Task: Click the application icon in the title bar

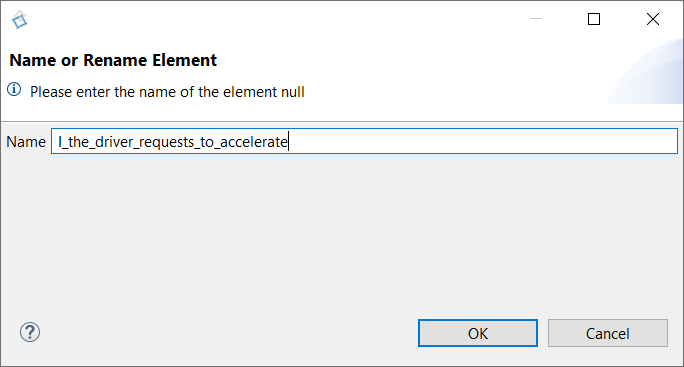Action: [x=20, y=20]
